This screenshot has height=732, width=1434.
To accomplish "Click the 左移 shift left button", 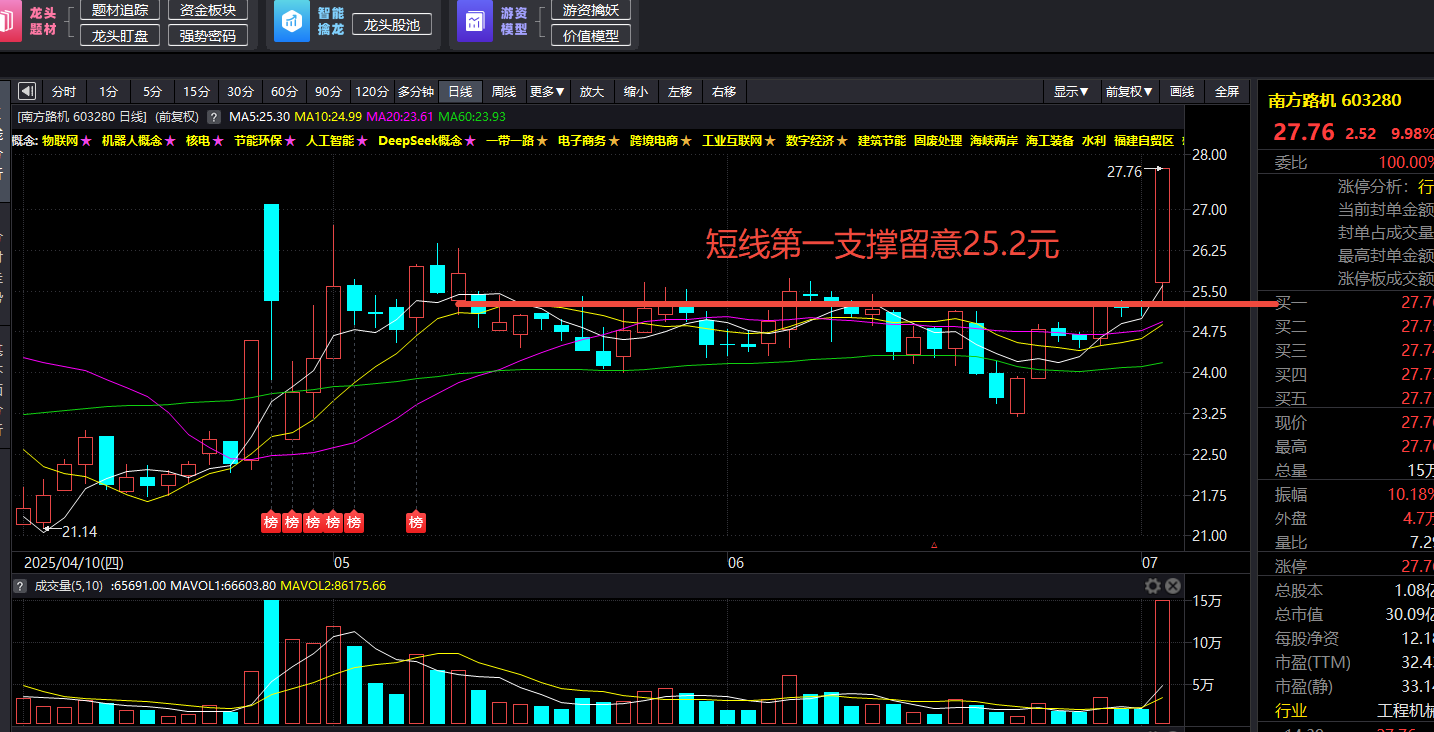I will pyautogui.click(x=680, y=92).
